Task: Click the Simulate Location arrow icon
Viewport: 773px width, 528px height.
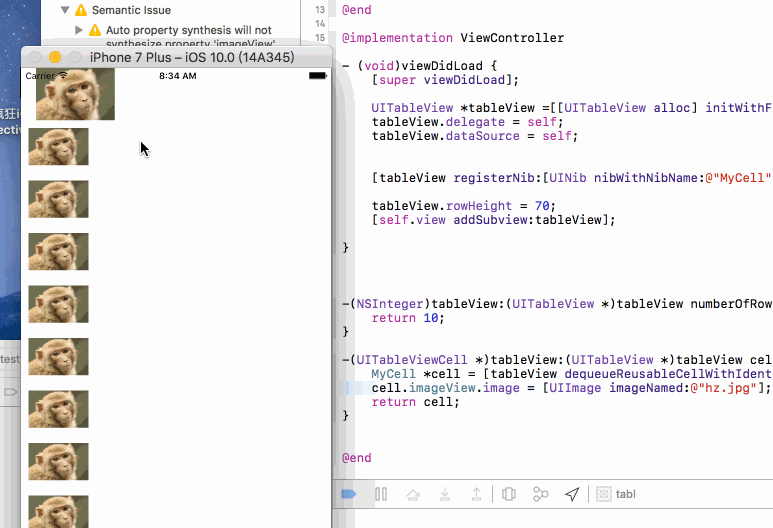Action: 572,494
